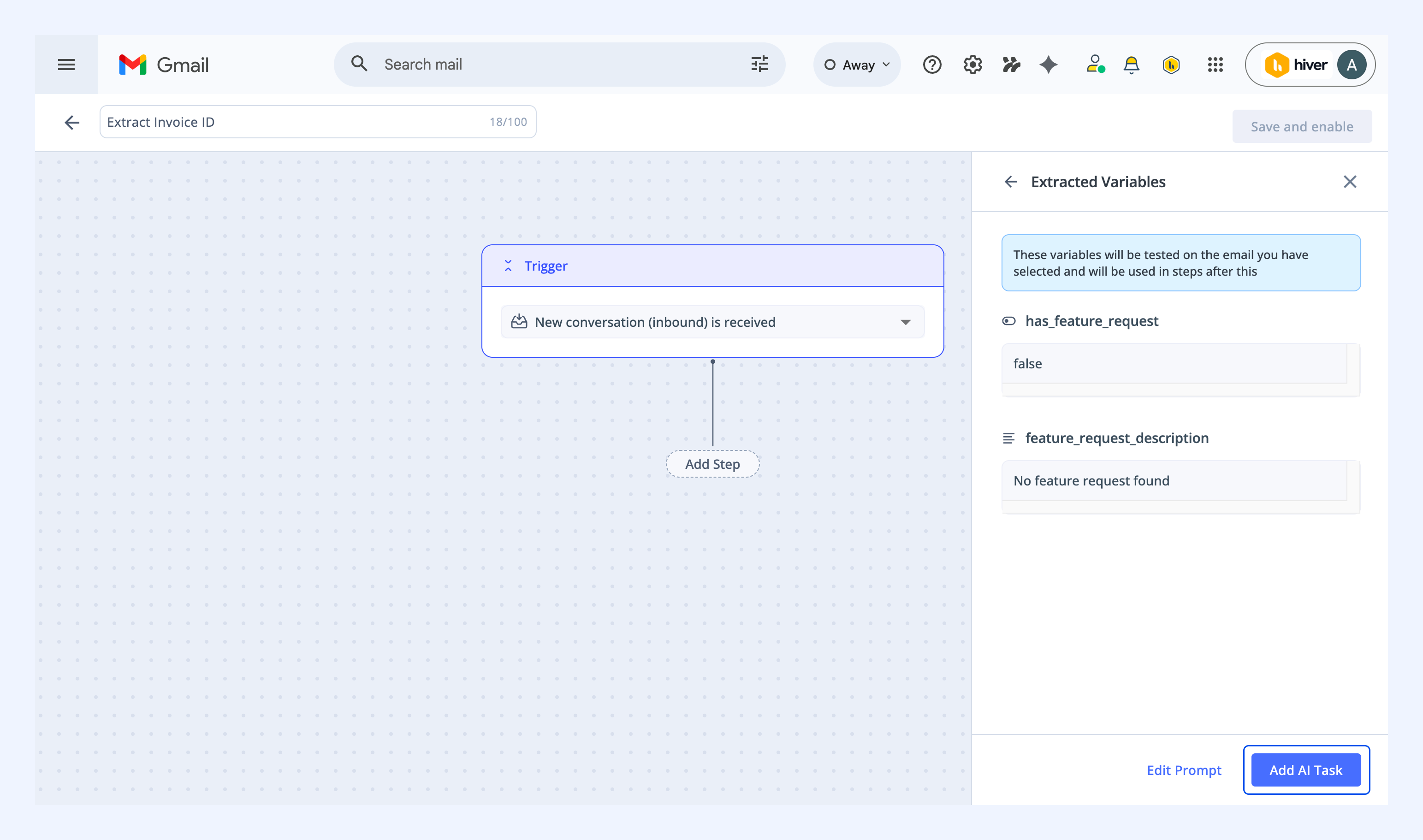This screenshot has width=1423, height=840.
Task: Open the Google apps grid icon
Action: pyautogui.click(x=1215, y=65)
